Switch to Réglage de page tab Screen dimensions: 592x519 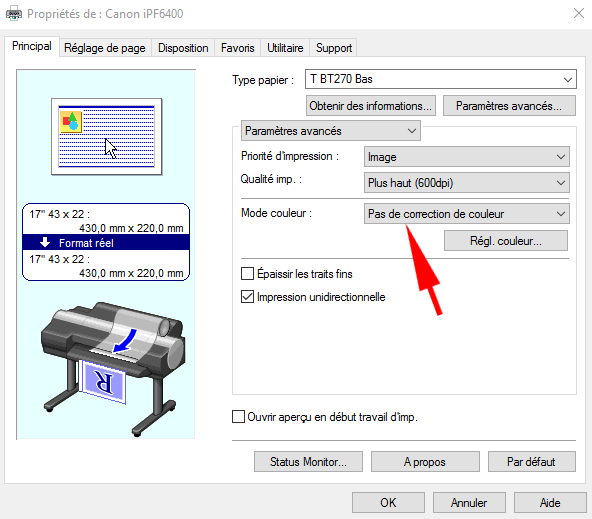(105, 48)
